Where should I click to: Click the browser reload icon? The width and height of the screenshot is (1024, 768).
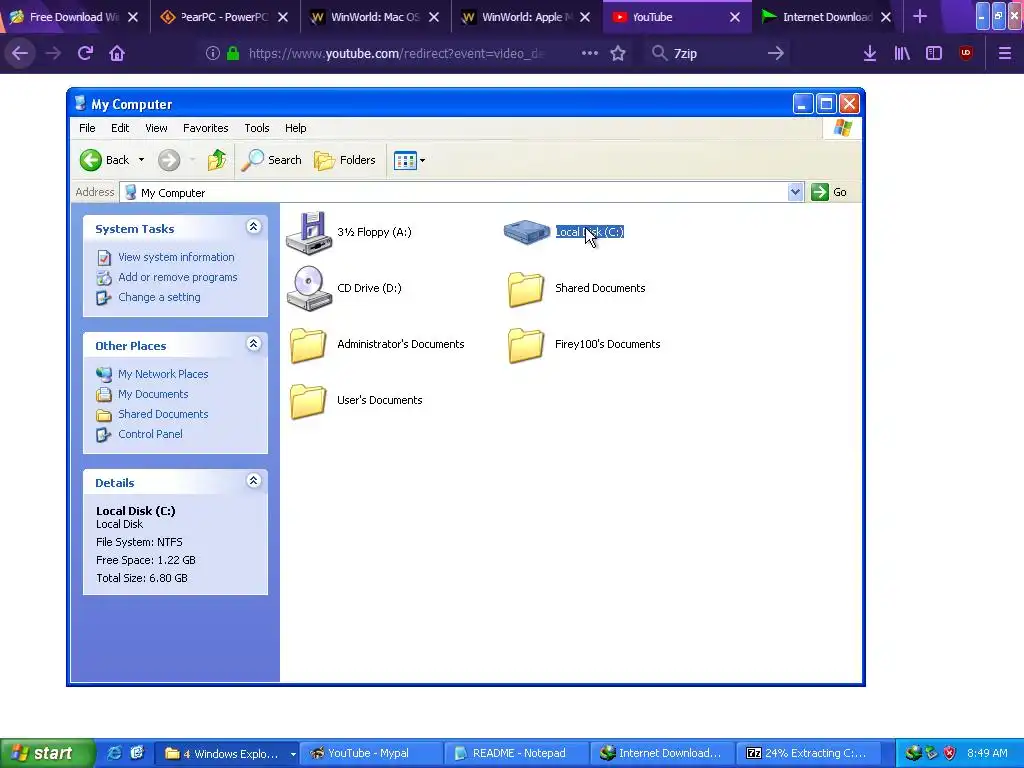[85, 53]
